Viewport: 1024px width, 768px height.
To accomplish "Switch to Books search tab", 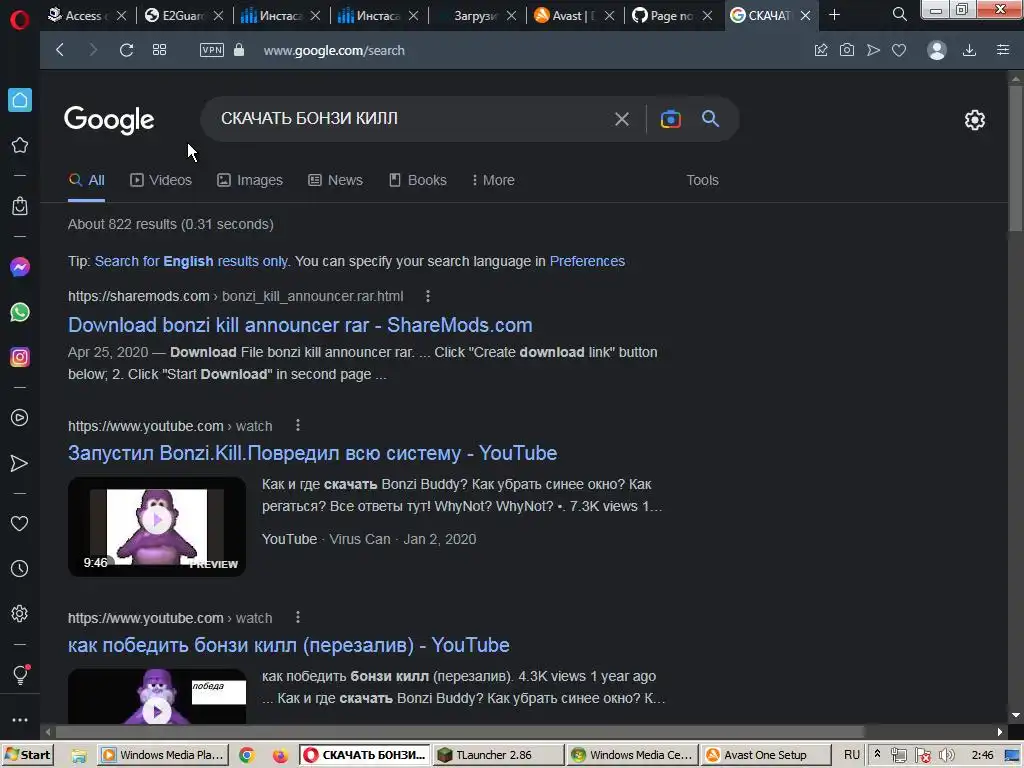I will tap(418, 180).
